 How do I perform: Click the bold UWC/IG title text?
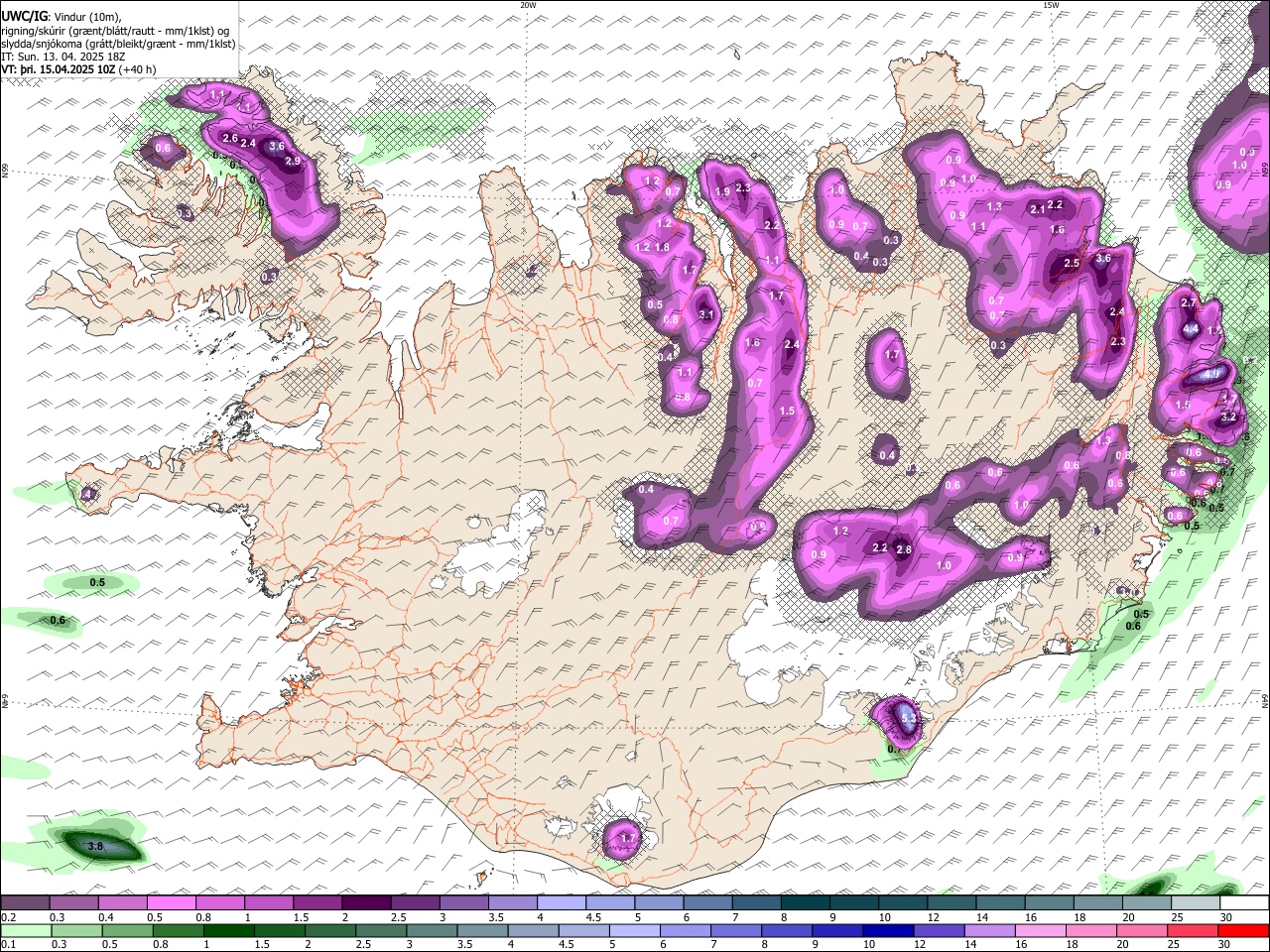(23, 17)
